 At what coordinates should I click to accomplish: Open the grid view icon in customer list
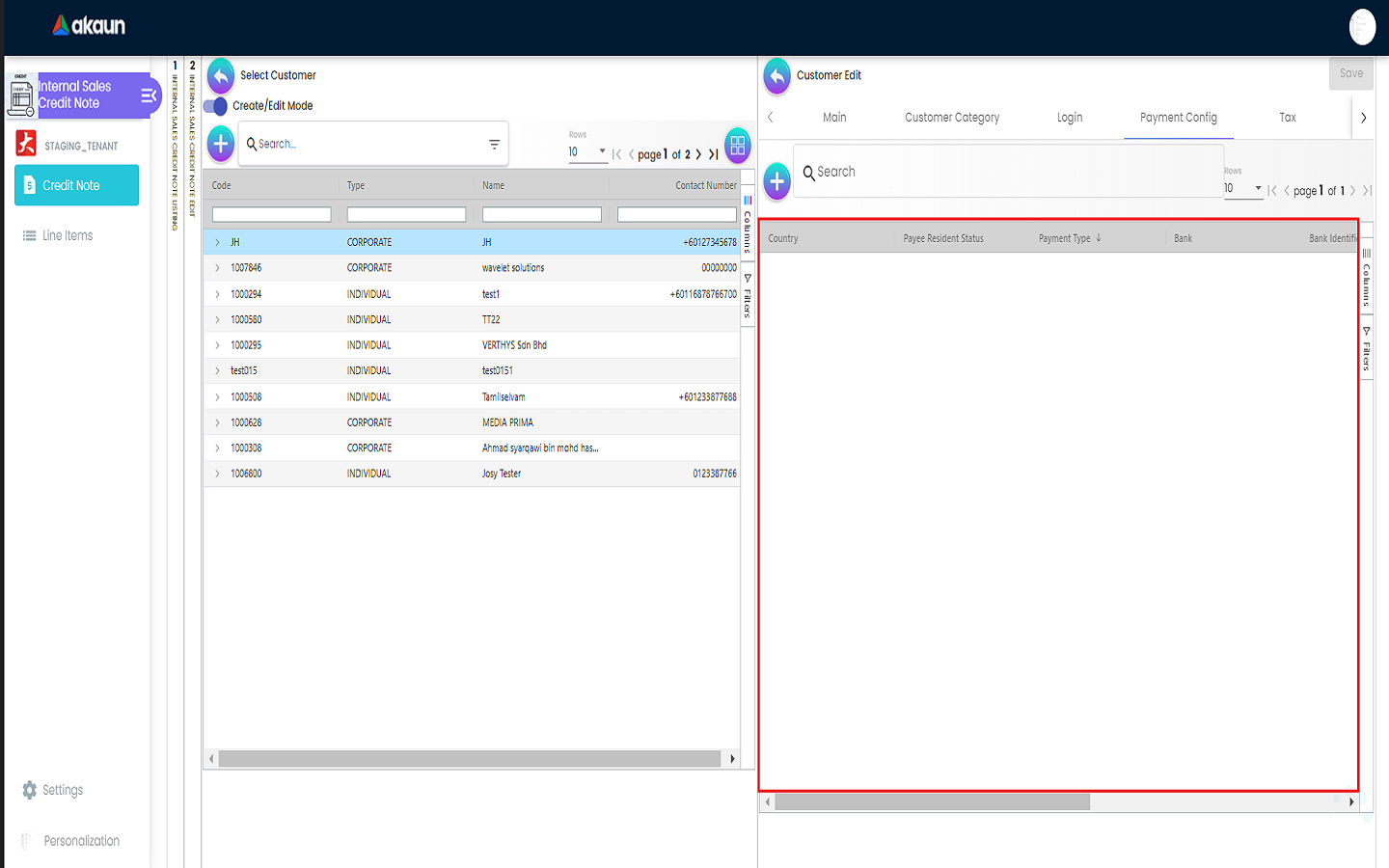click(x=737, y=146)
